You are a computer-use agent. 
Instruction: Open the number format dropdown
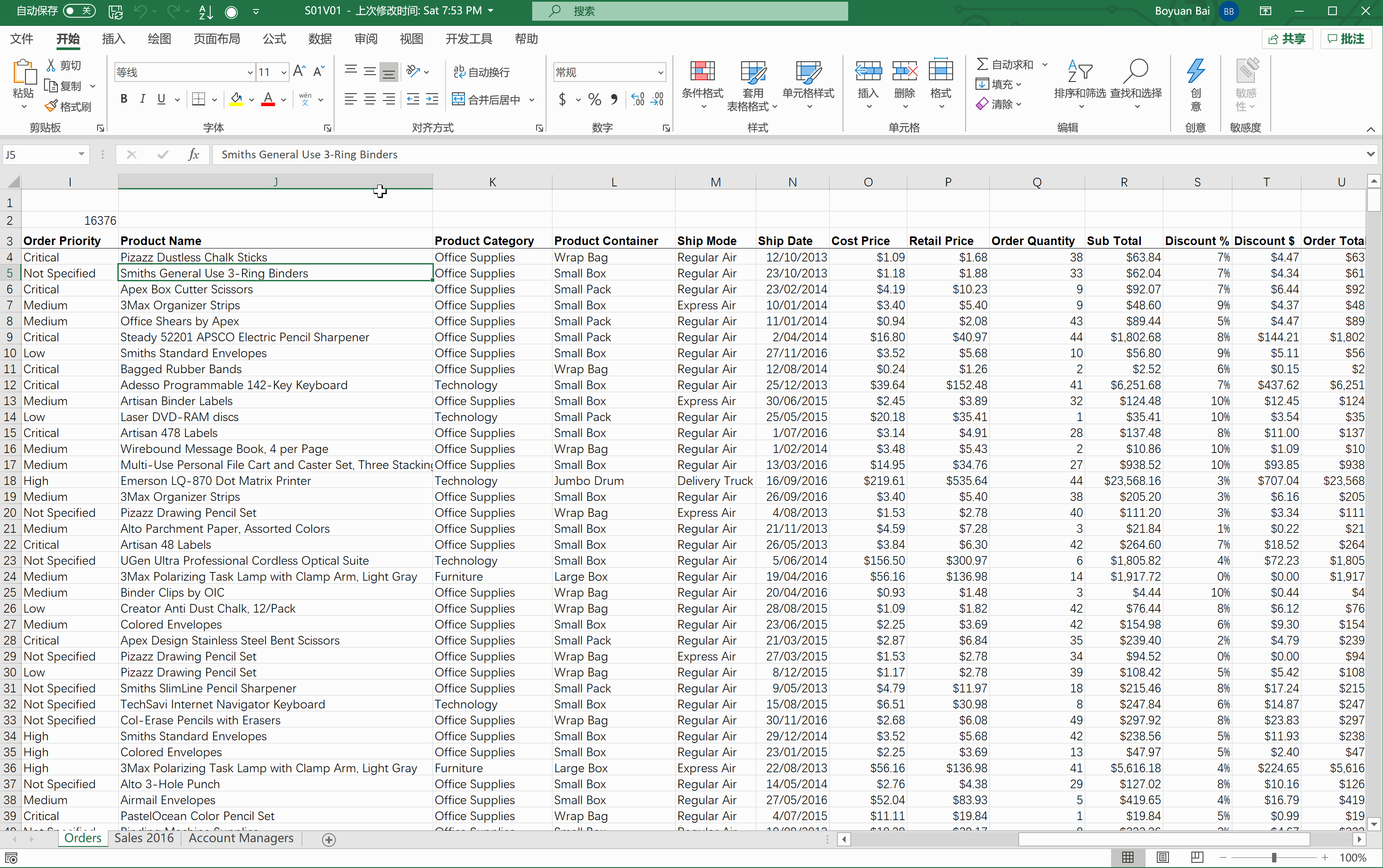[660, 72]
